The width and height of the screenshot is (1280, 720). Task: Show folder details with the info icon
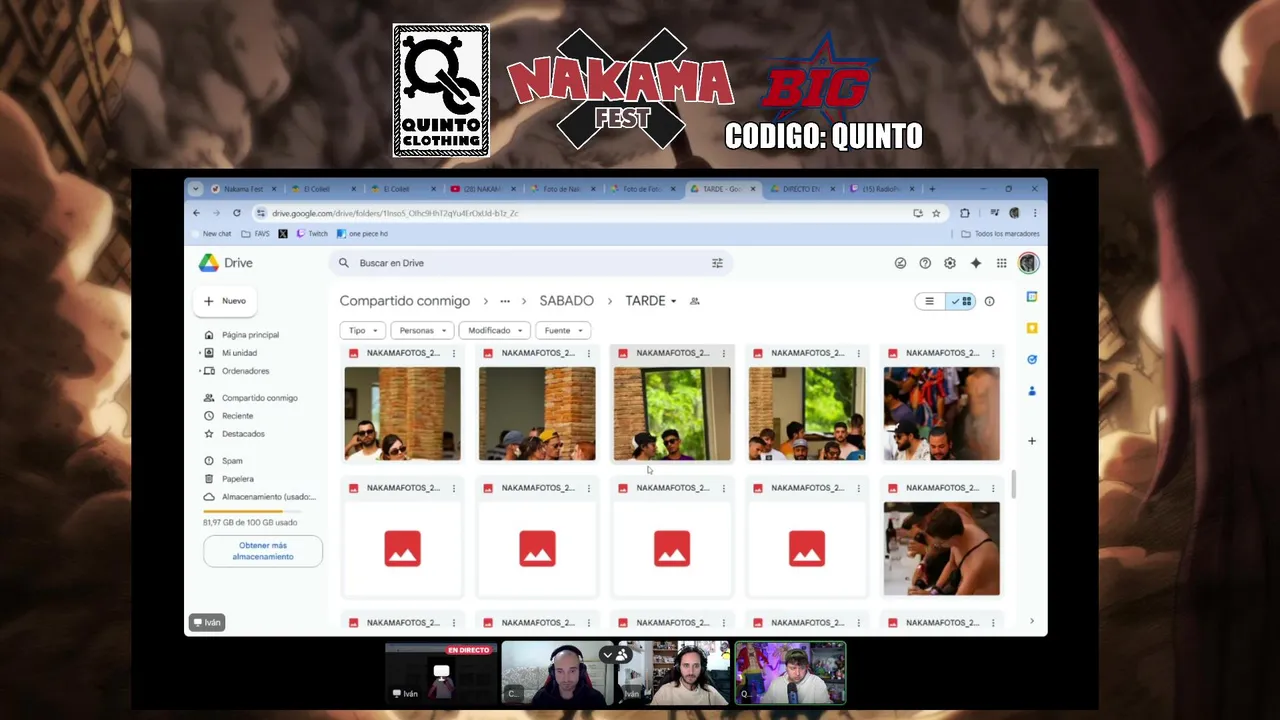[x=989, y=301]
